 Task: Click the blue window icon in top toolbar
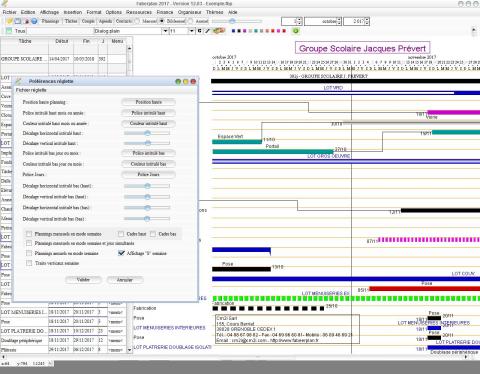[x=18, y=21]
